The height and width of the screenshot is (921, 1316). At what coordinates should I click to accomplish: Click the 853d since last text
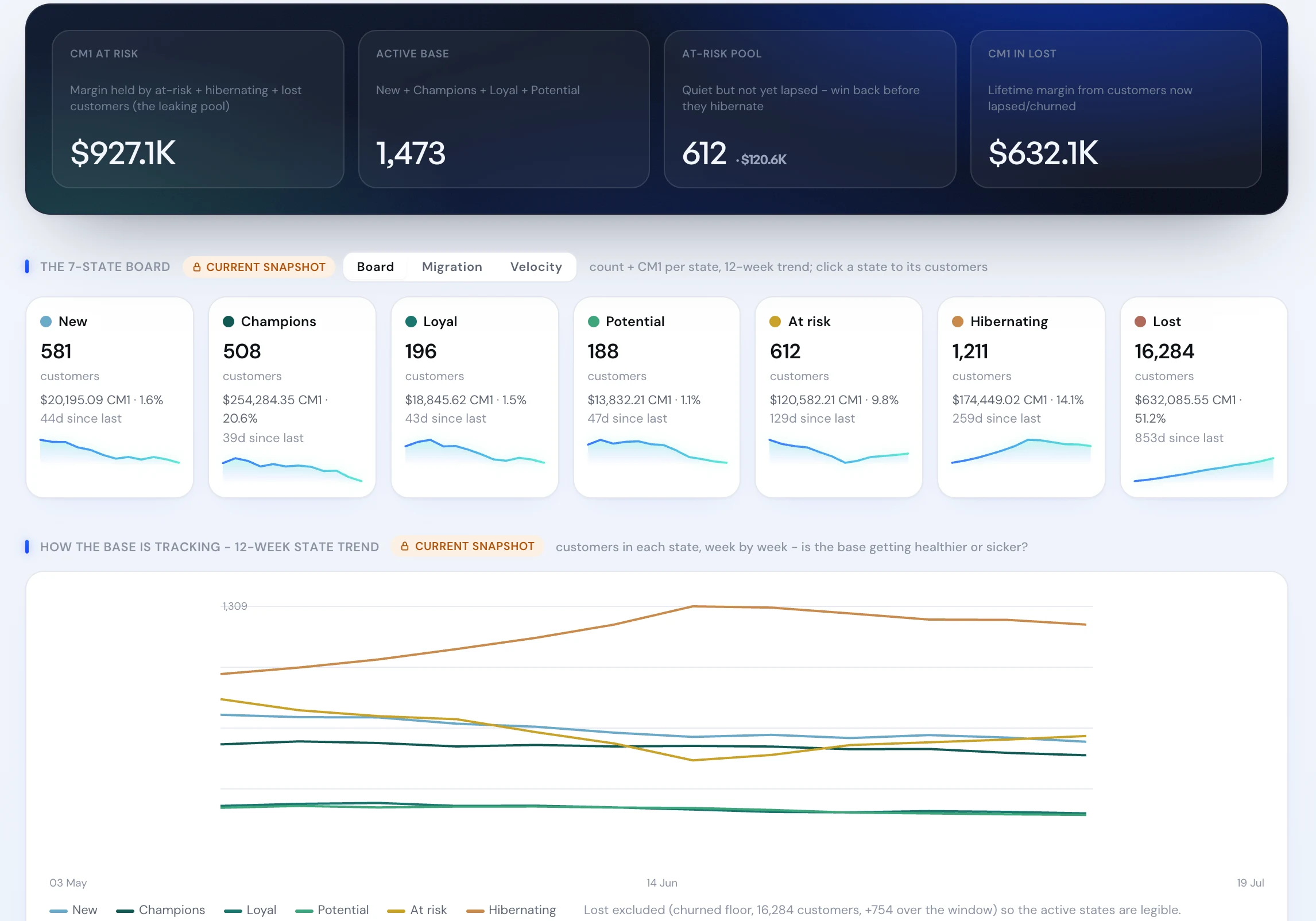[x=1179, y=438]
